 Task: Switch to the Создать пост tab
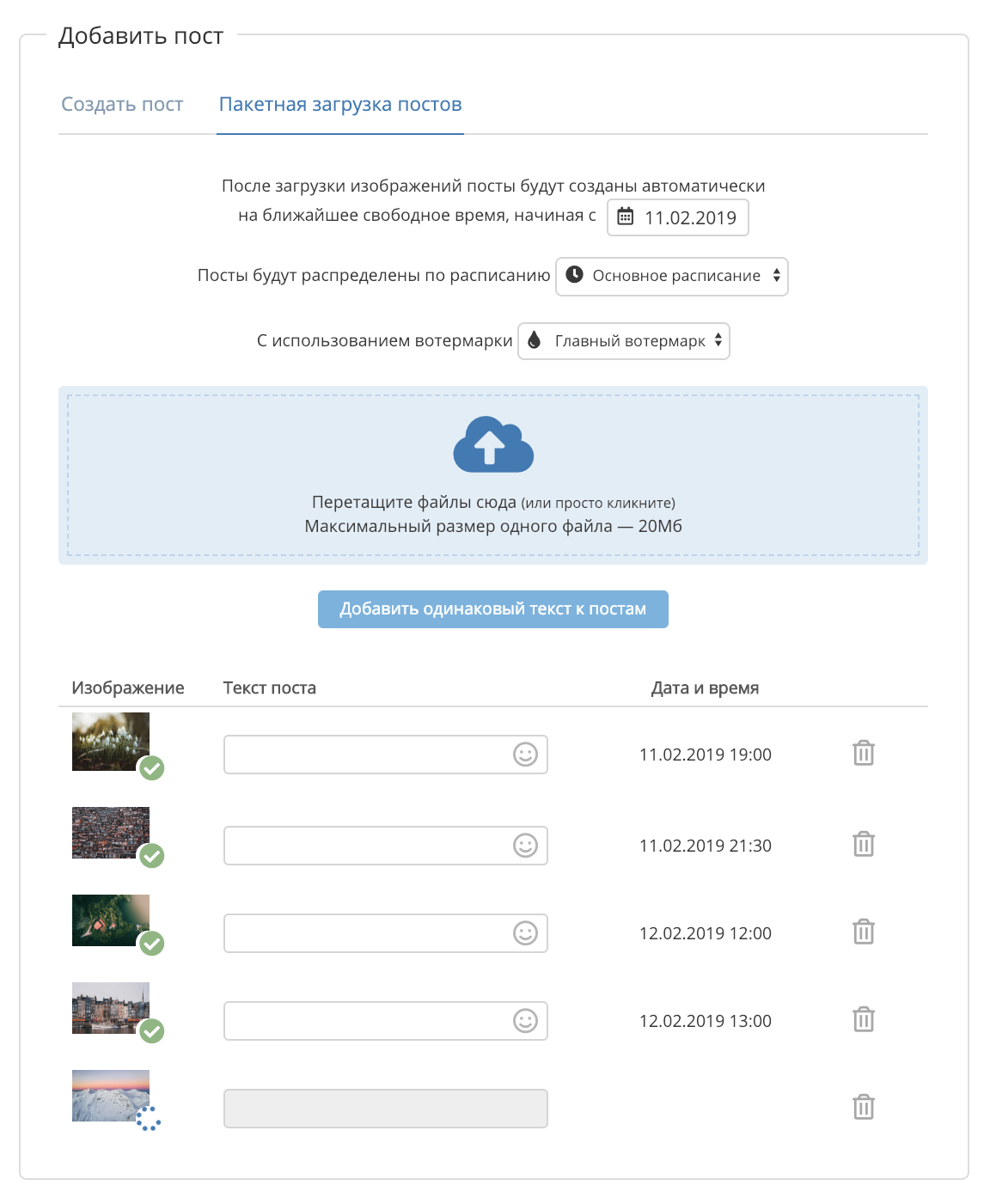[x=122, y=105]
